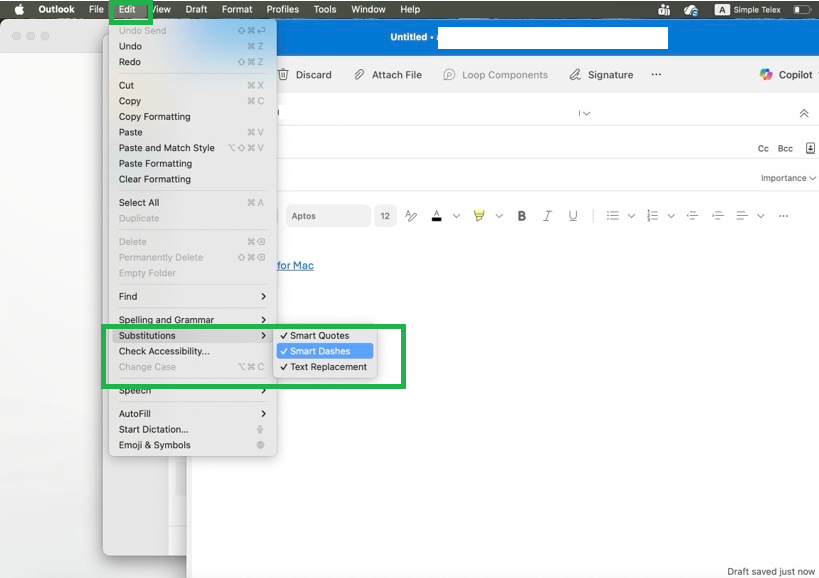Image resolution: width=819 pixels, height=578 pixels.
Task: Increase the paragraph indent
Action: tap(718, 216)
